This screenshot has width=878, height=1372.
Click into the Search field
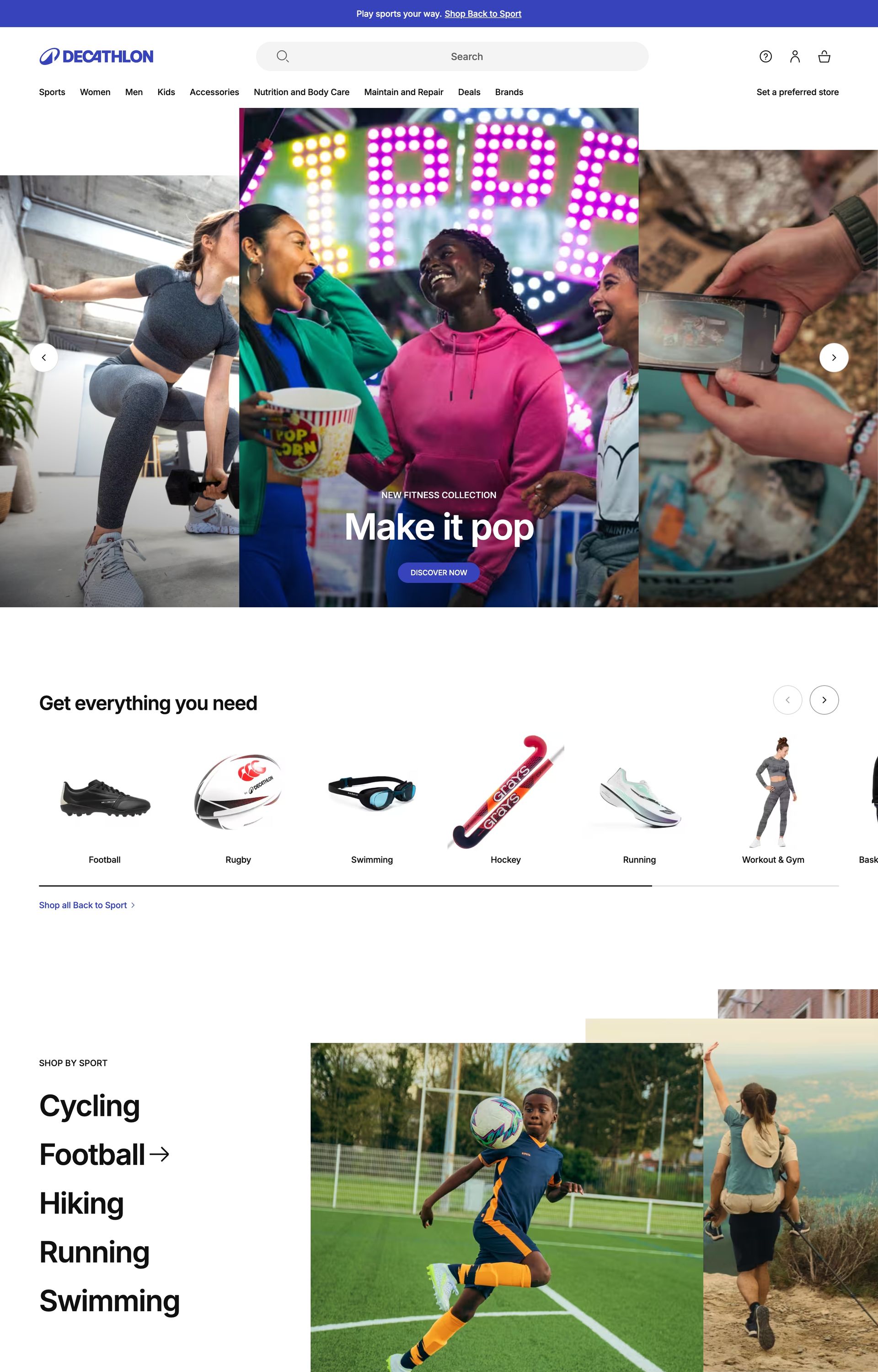coord(452,56)
